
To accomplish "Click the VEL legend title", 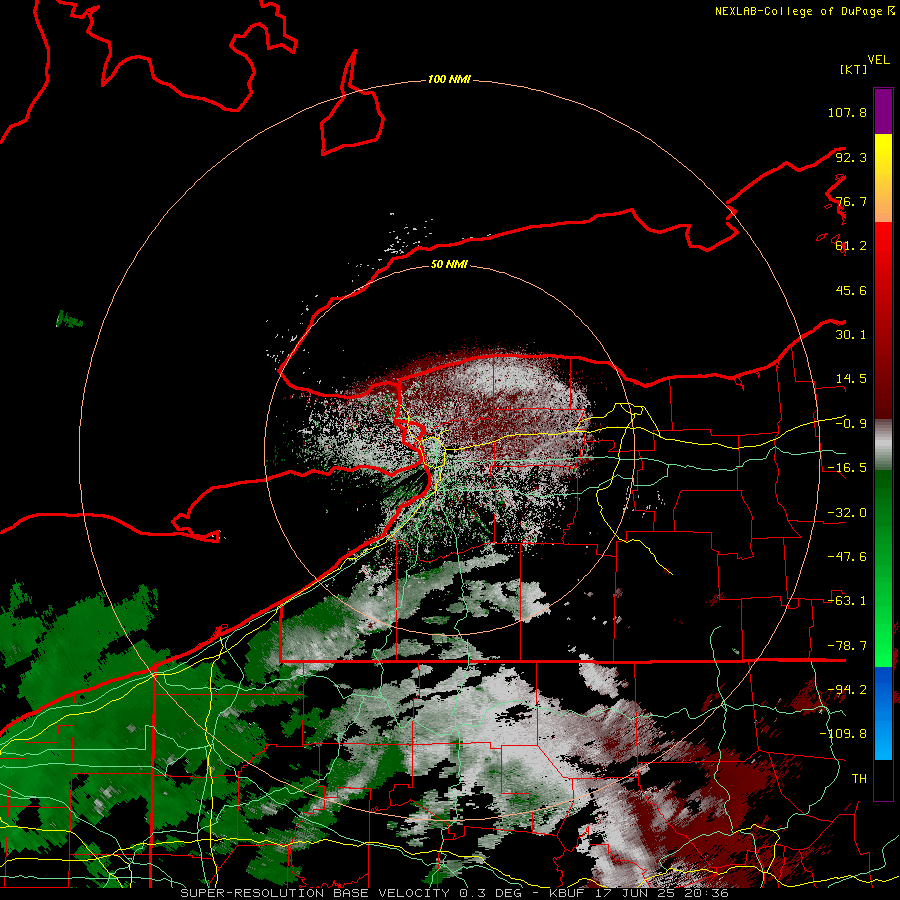I will coord(878,60).
